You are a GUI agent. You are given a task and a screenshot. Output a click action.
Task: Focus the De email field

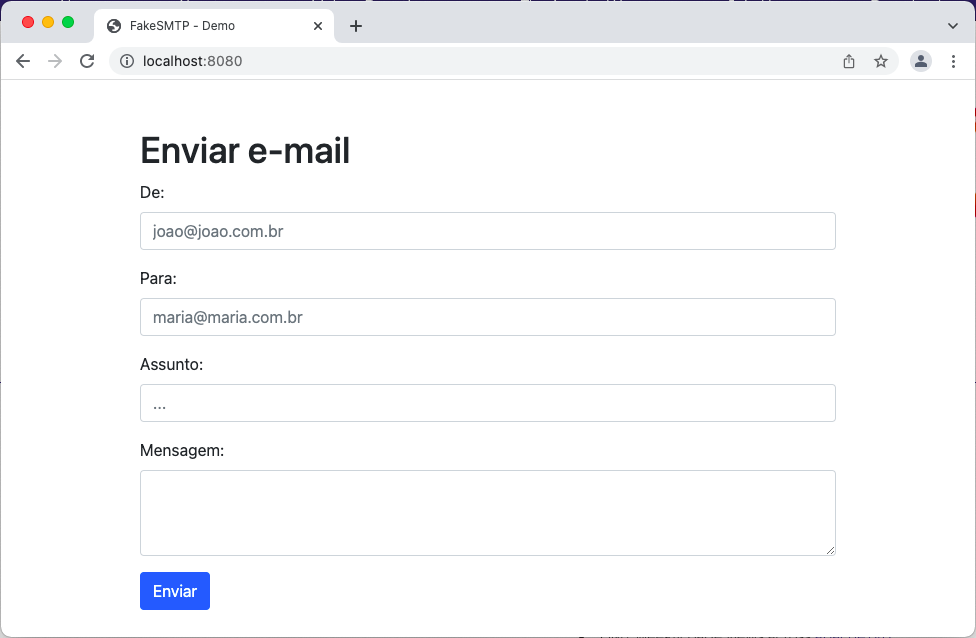487,231
